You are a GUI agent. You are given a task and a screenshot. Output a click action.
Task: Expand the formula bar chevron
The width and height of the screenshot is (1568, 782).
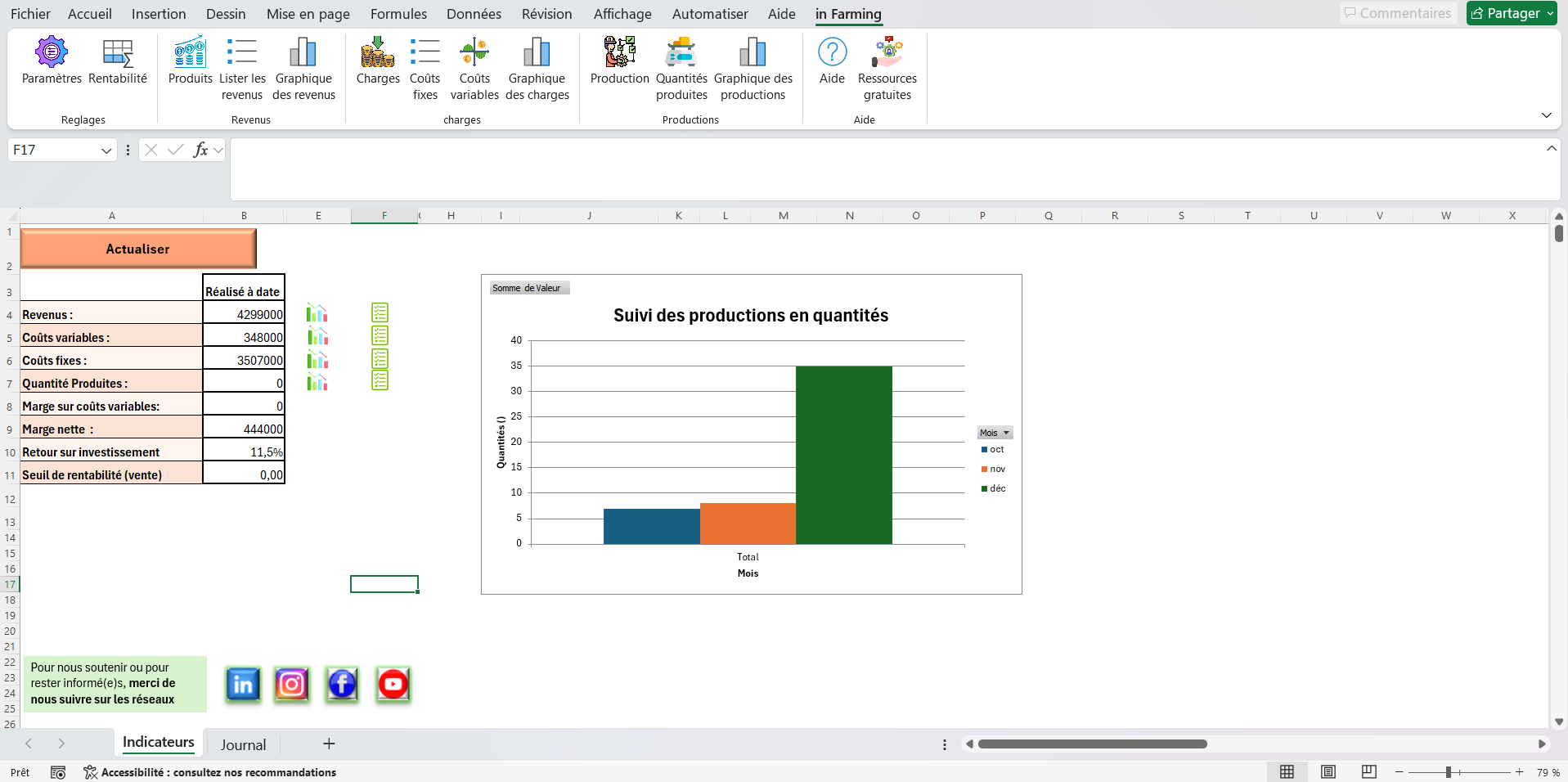[x=1552, y=149]
